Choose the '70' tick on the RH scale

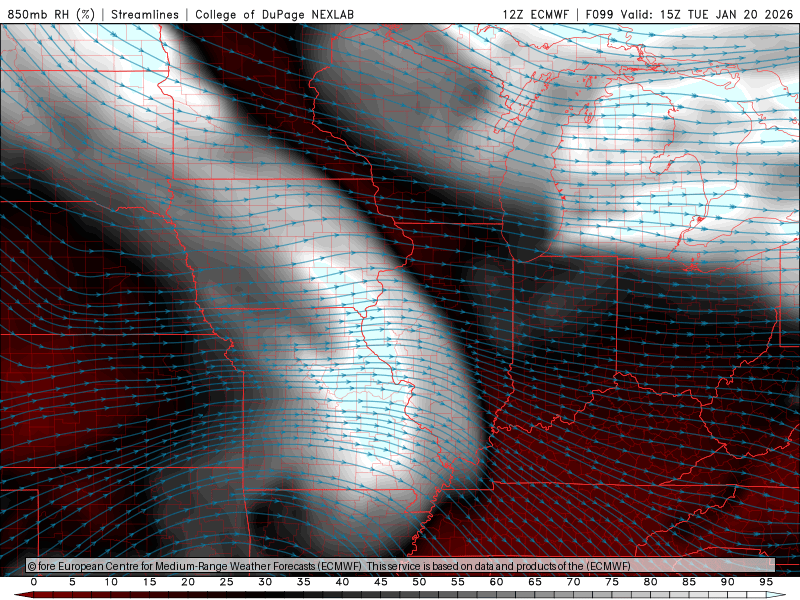point(573,582)
